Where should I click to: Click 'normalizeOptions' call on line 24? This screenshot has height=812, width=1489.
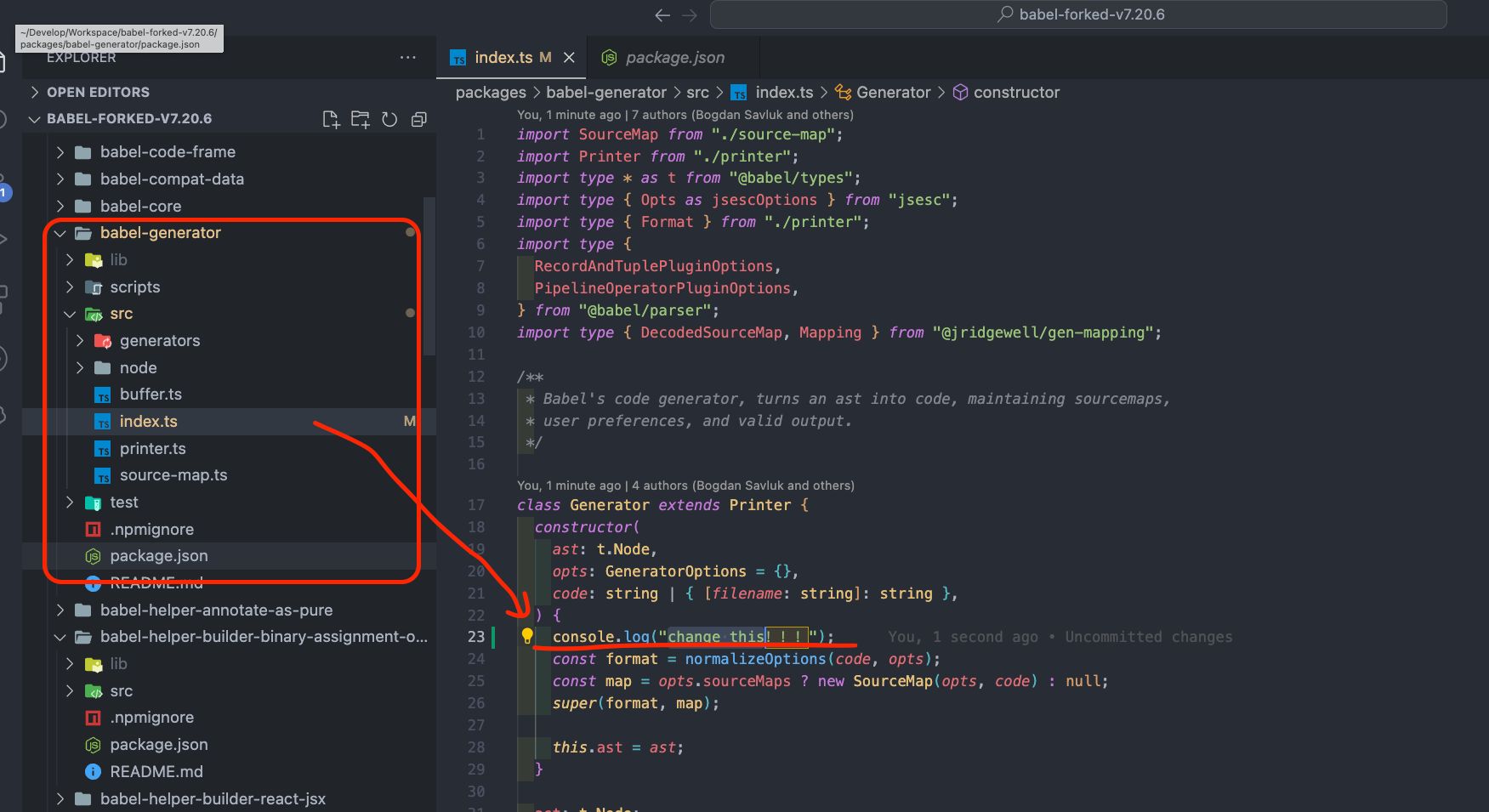(755, 659)
